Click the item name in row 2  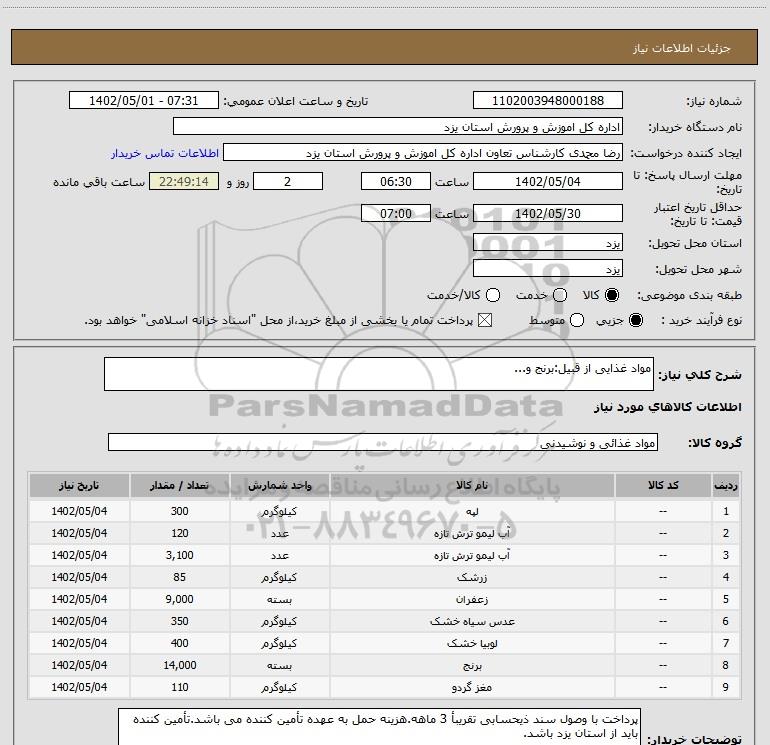[472, 533]
